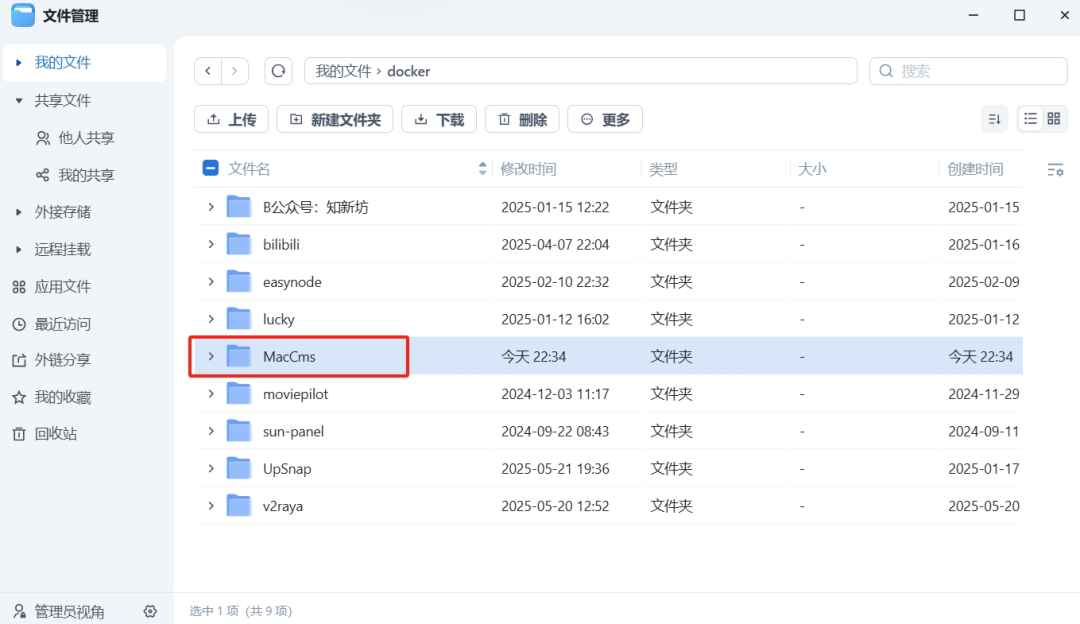Screen dimensions: 1080x624
Task: Toggle sort direction on 文件名 column
Action: click(x=481, y=168)
